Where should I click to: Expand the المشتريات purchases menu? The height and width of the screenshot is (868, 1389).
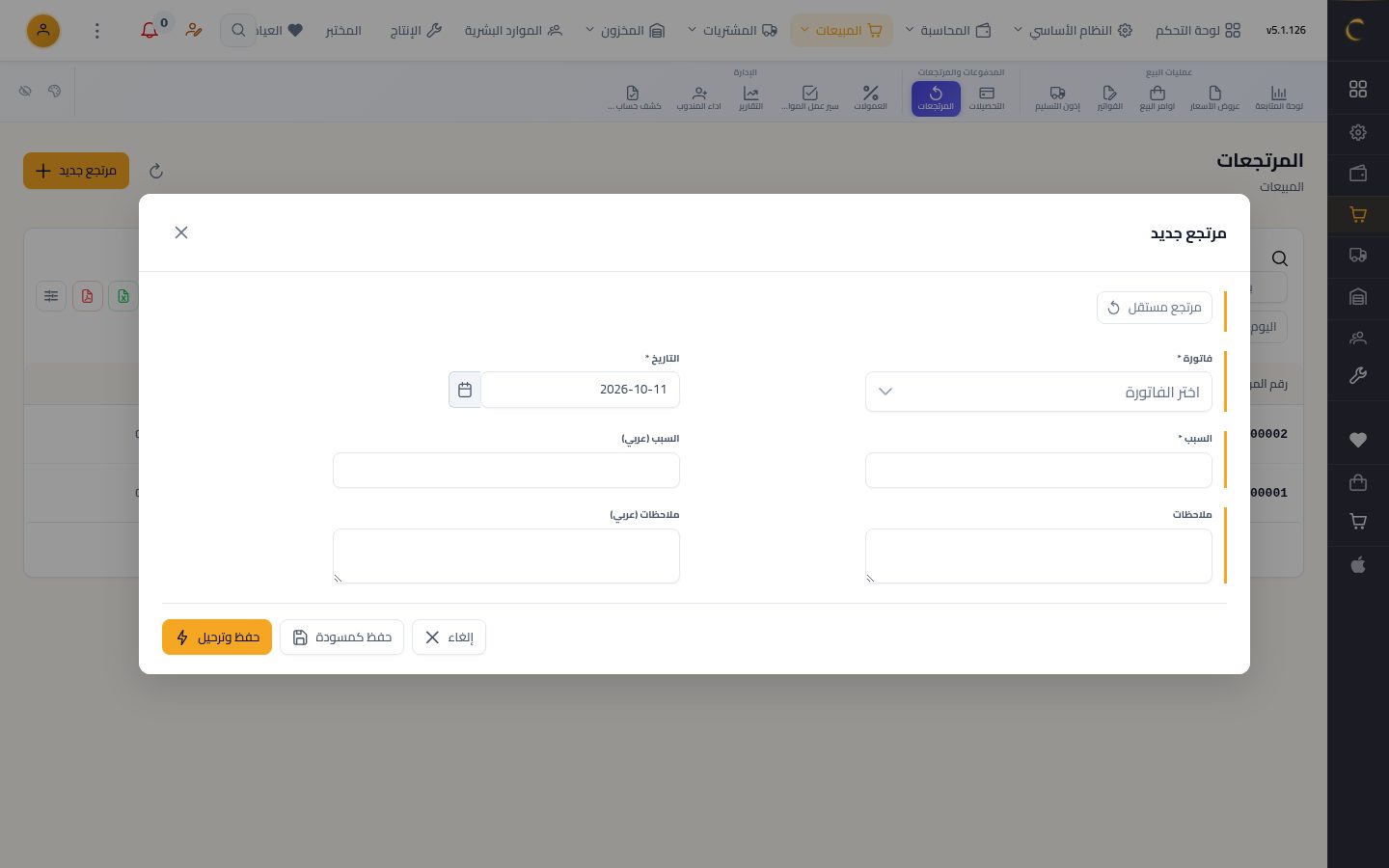click(x=732, y=30)
